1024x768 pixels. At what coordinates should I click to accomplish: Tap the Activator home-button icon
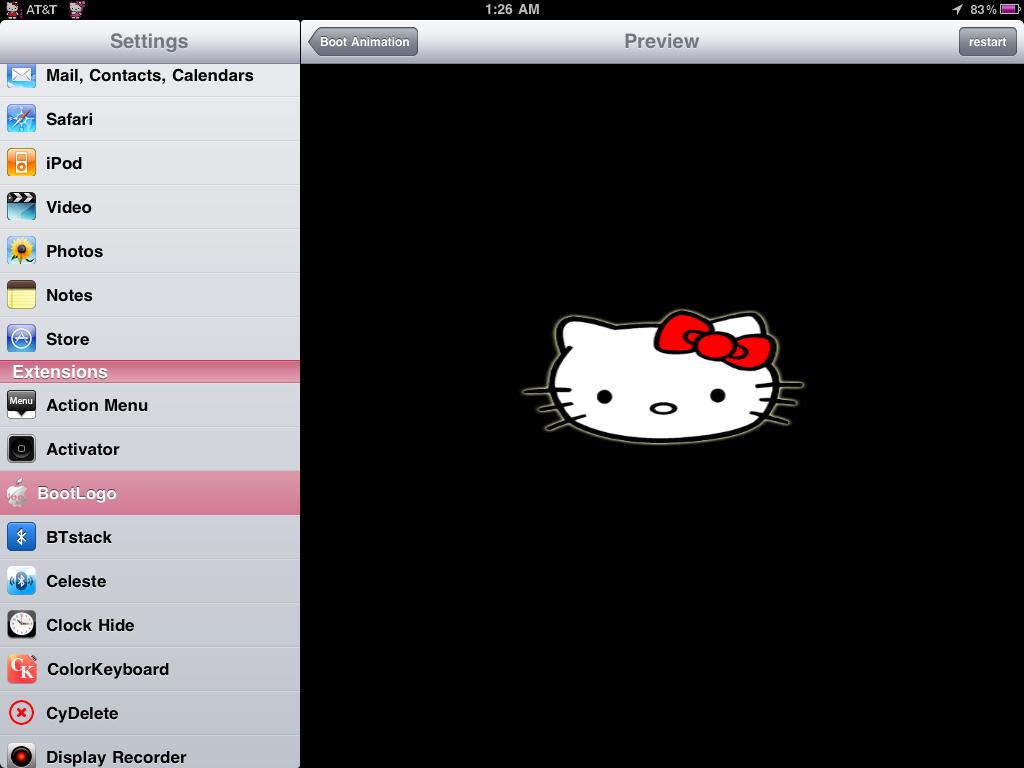tap(22, 449)
